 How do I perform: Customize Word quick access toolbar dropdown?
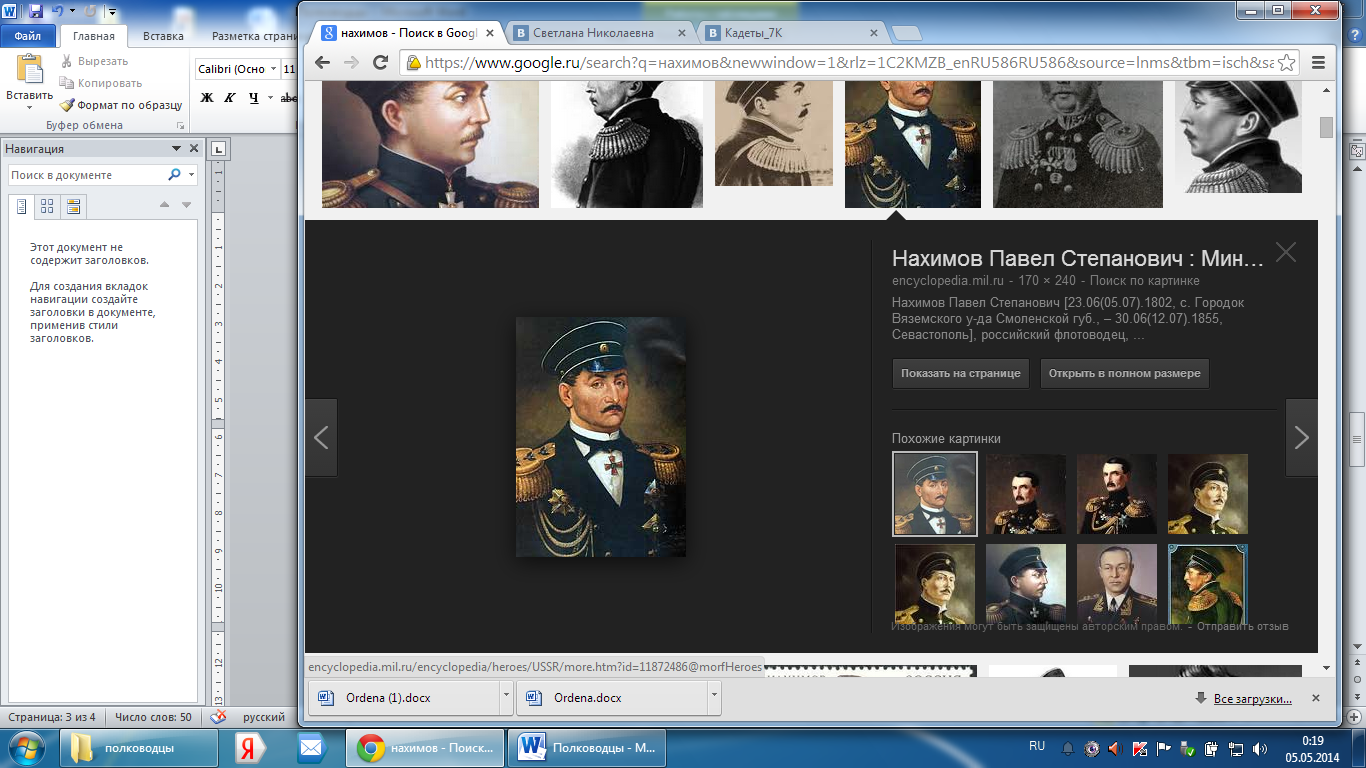tap(111, 12)
